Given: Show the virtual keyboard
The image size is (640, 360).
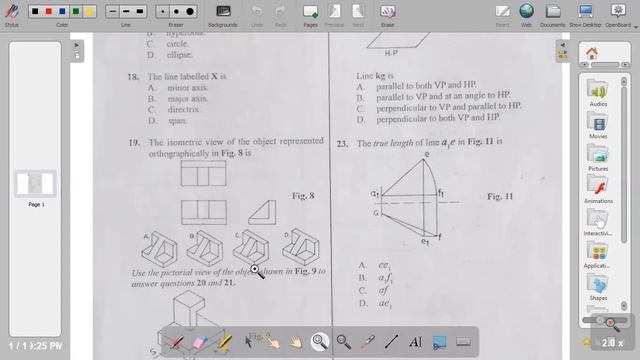Looking at the screenshot, I should click(x=463, y=341).
